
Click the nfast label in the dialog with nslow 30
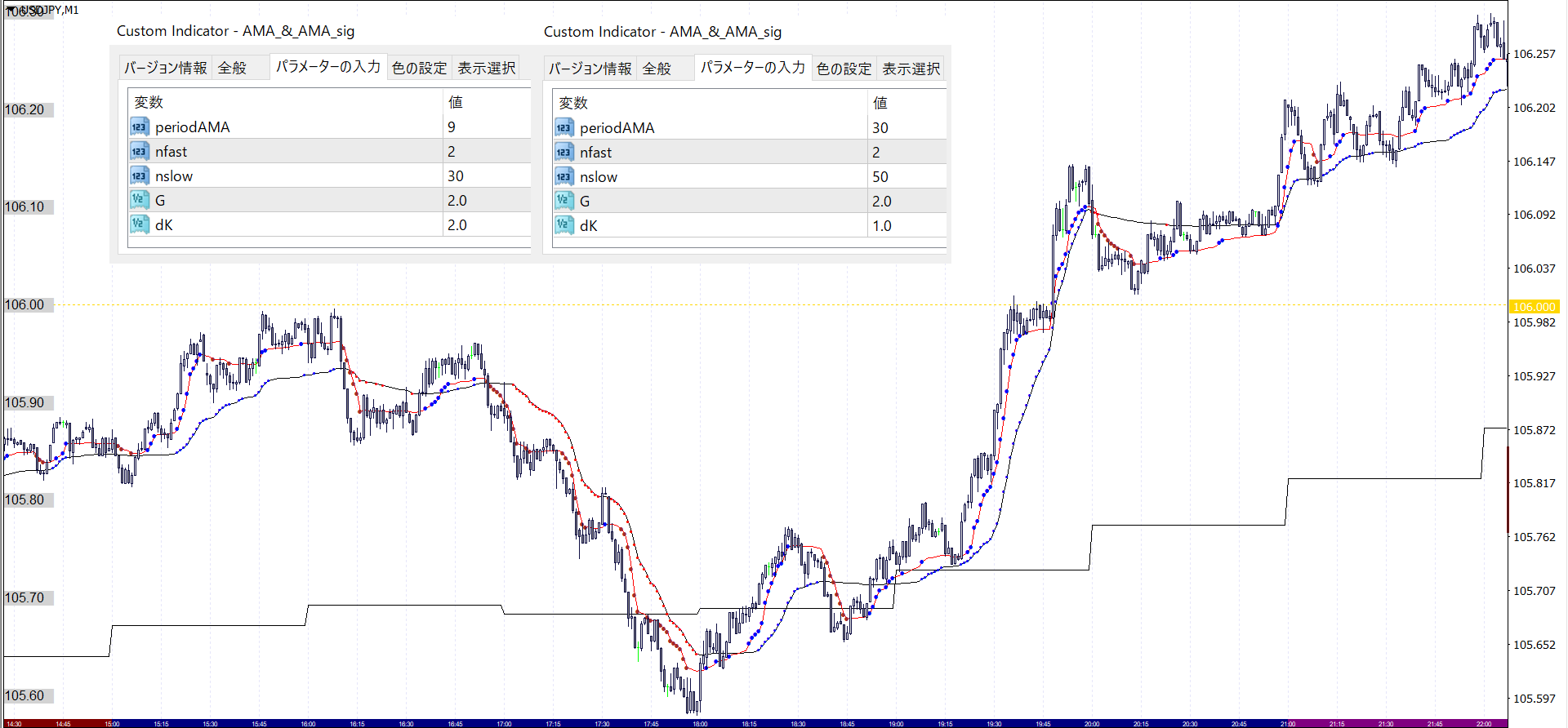[171, 151]
